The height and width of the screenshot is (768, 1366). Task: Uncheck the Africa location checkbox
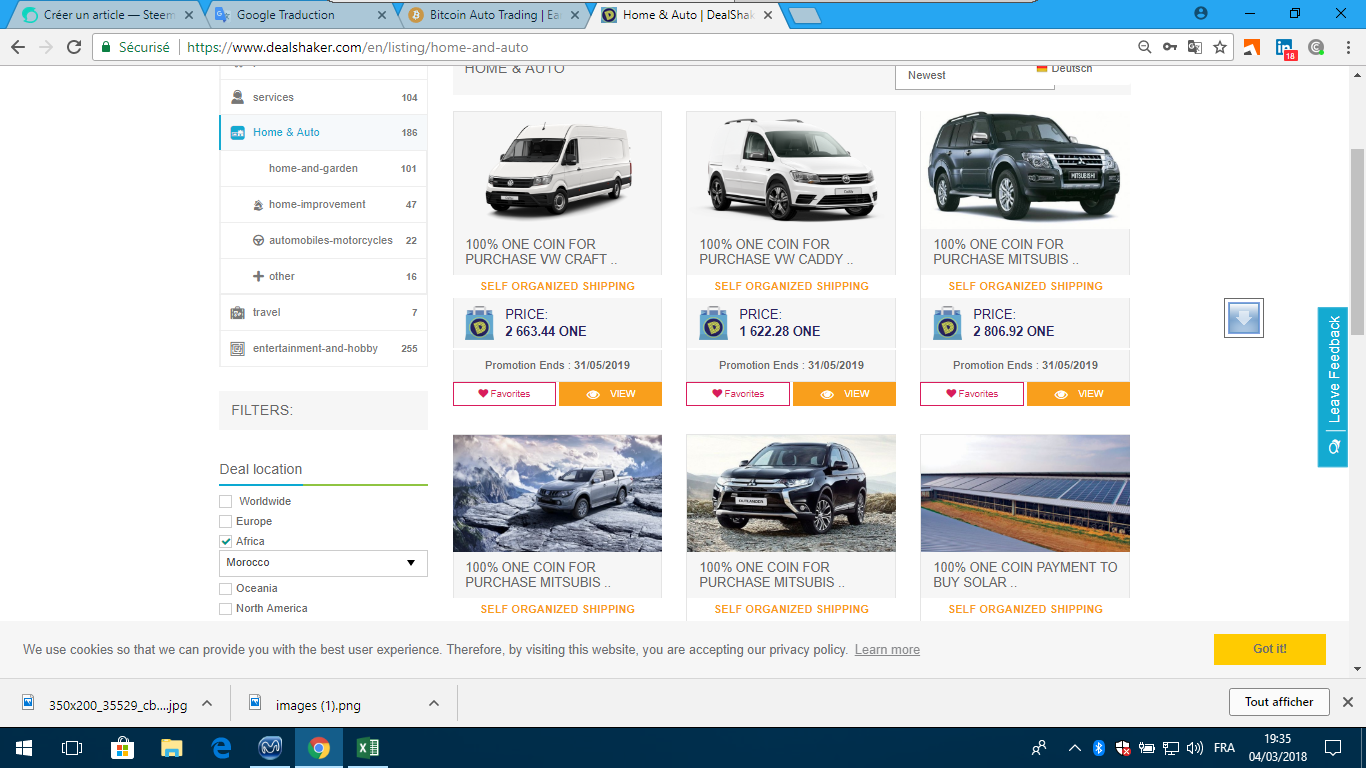click(226, 541)
